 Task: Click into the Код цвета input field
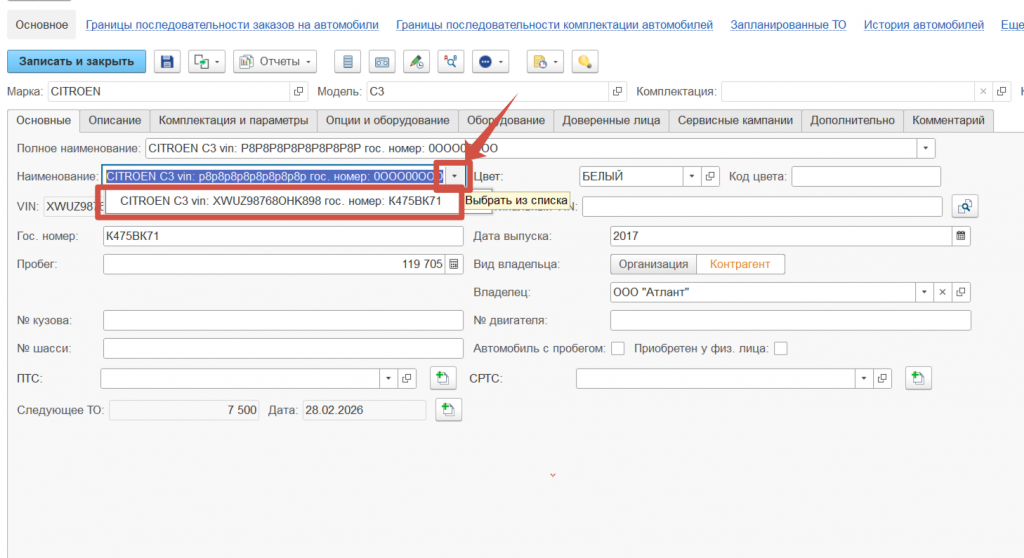coord(866,177)
